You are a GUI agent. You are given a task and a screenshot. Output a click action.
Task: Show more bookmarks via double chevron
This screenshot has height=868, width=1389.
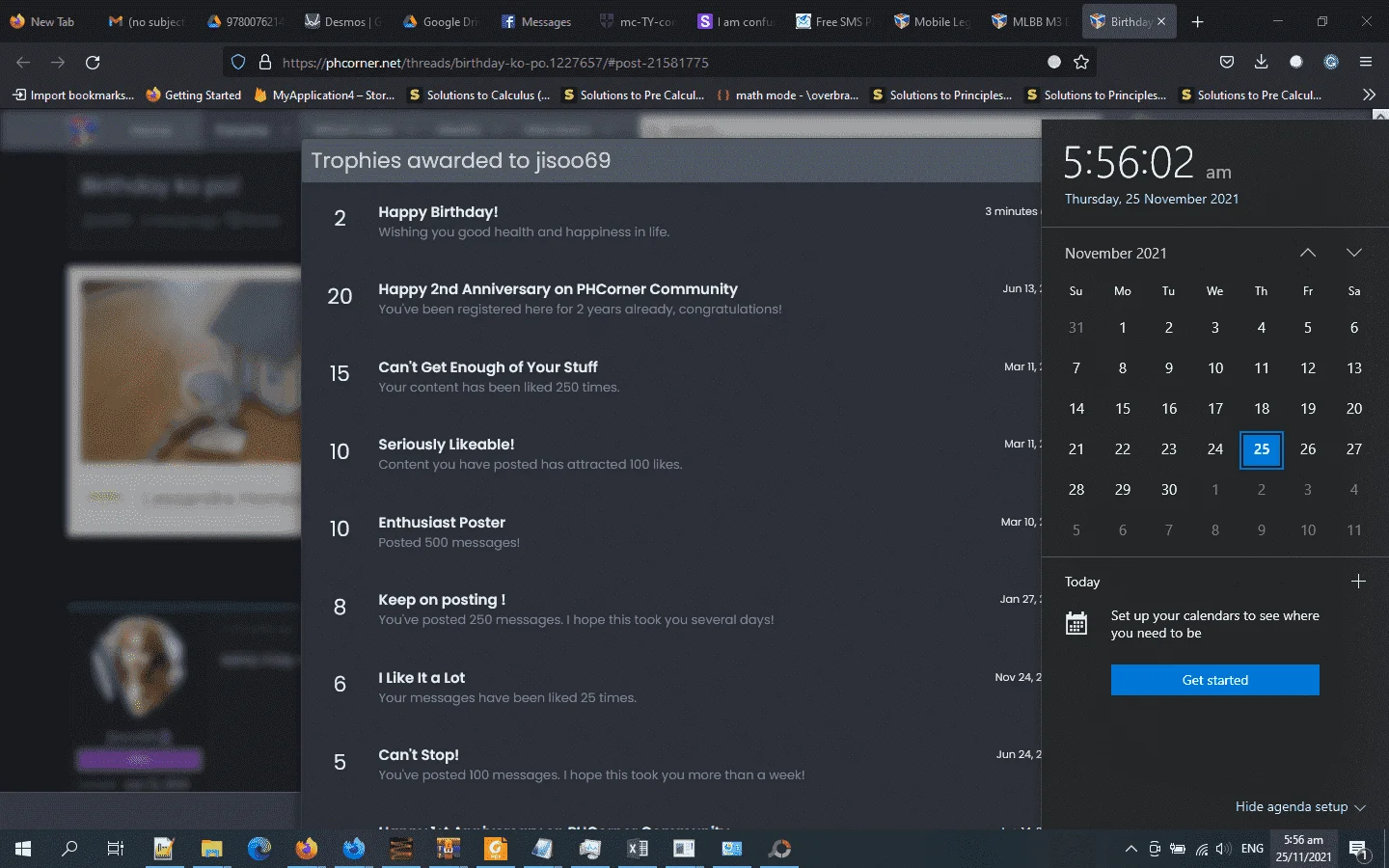tap(1369, 95)
